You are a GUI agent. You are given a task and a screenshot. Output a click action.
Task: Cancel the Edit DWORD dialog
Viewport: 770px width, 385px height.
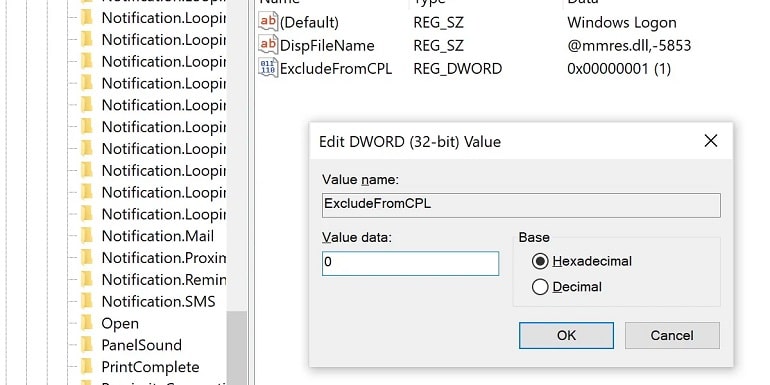tap(672, 335)
